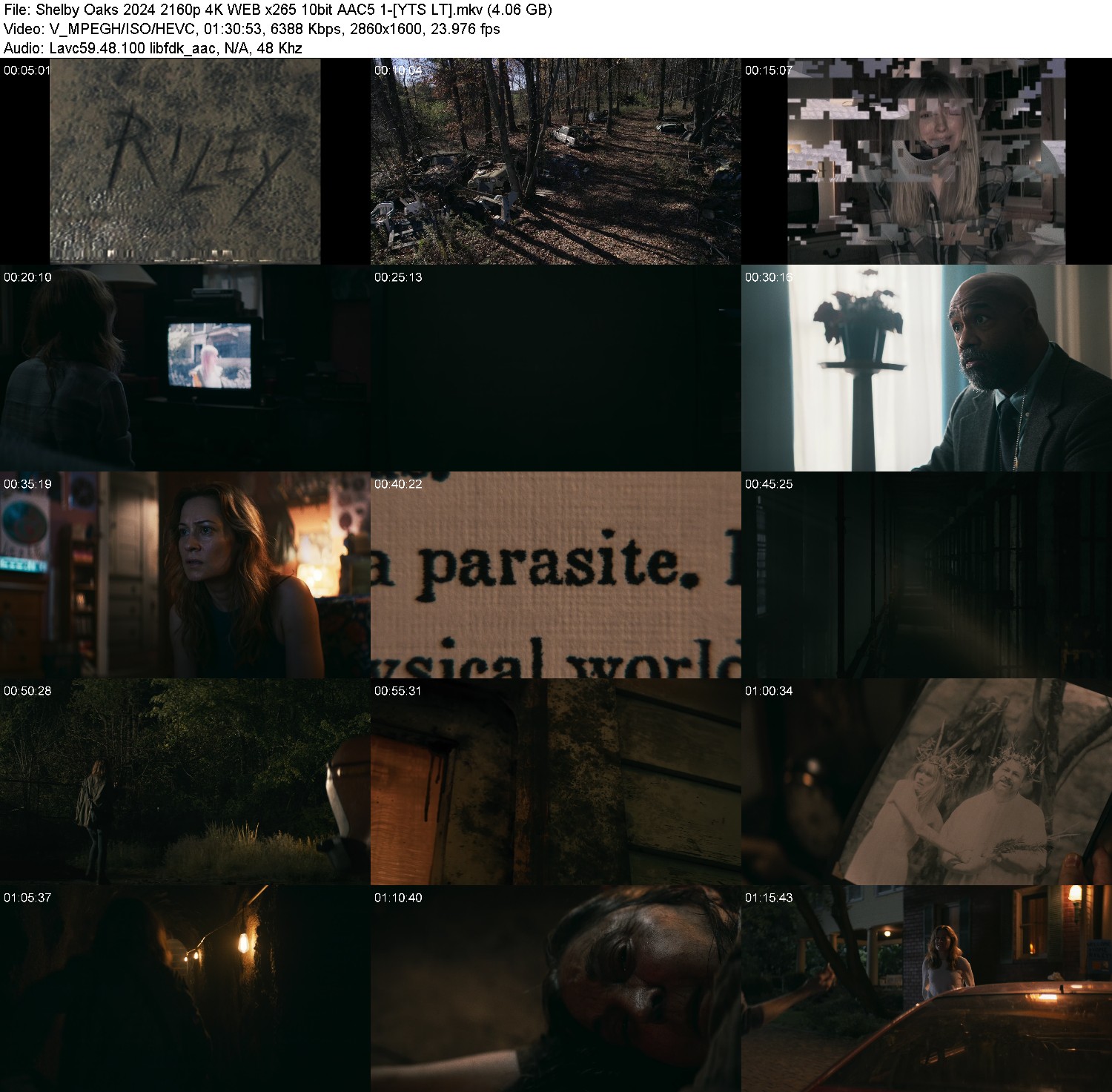The width and height of the screenshot is (1112, 1092).
Task: Click the 'Audio: Lavc59.48.100 libfdk_aac' info line
Action: click(x=153, y=48)
